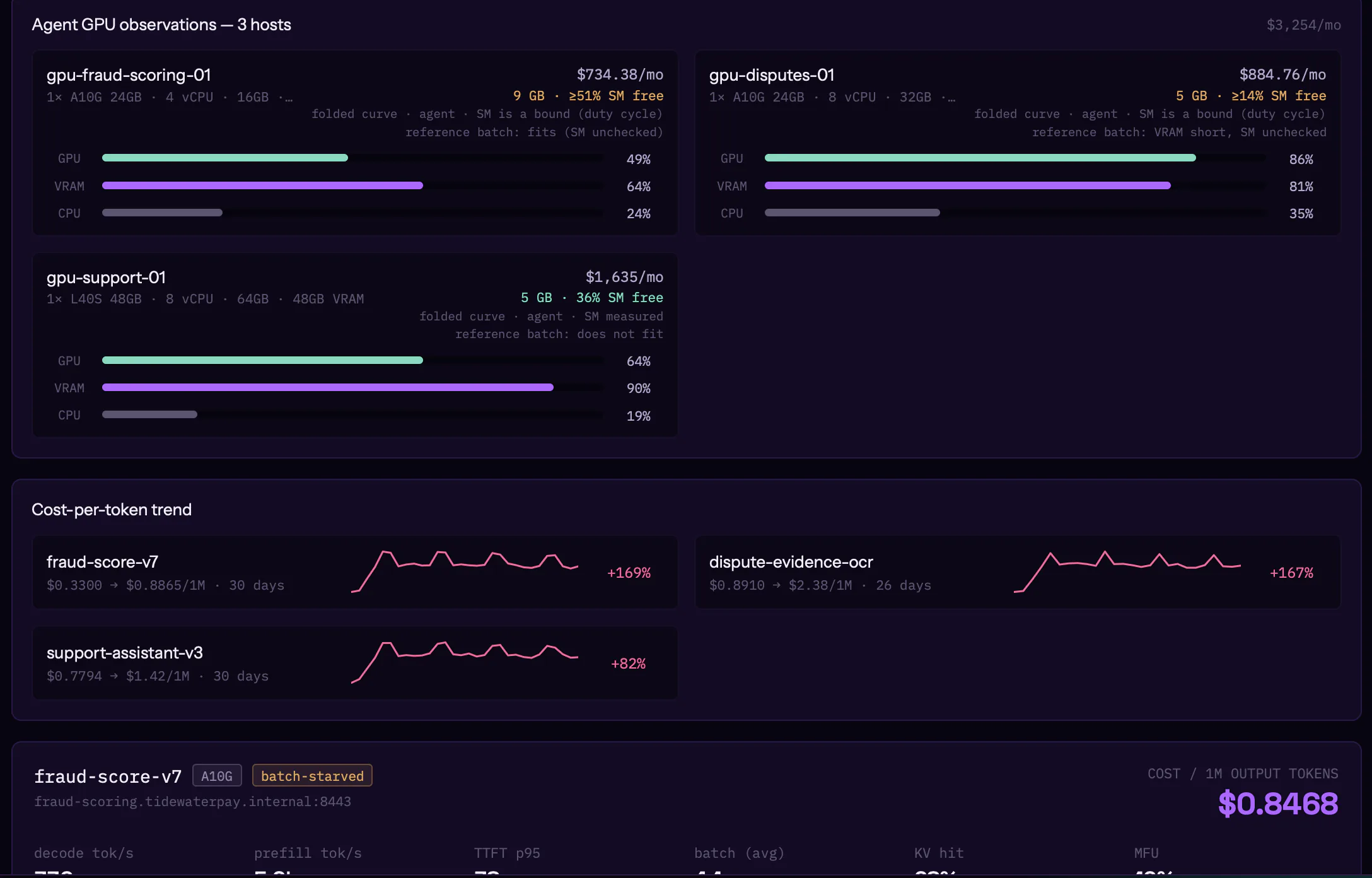
Task: Click the 'Cost-per-token trend' heading
Action: 112,510
